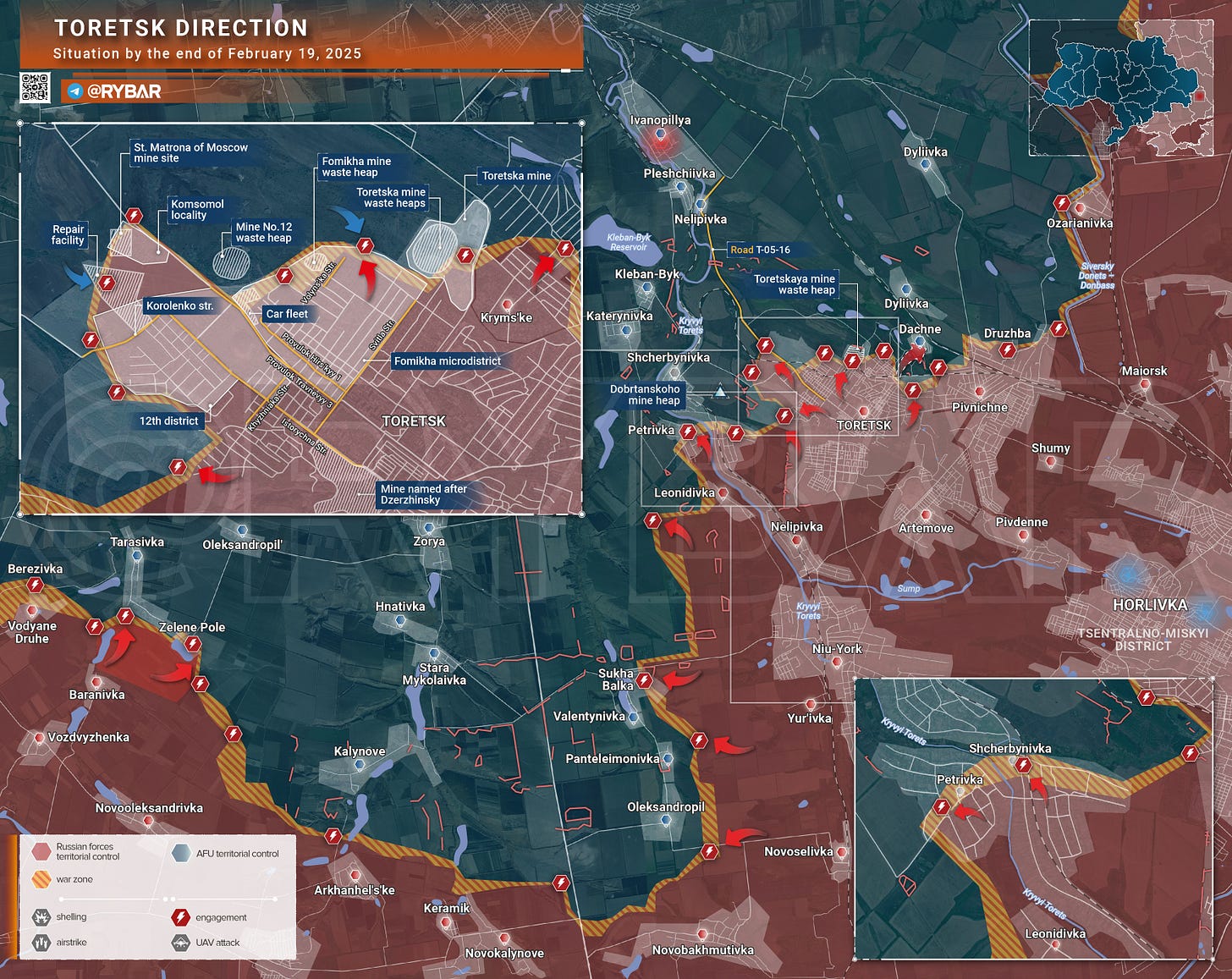Select the engagement marker right of Petrivka label

688,432
